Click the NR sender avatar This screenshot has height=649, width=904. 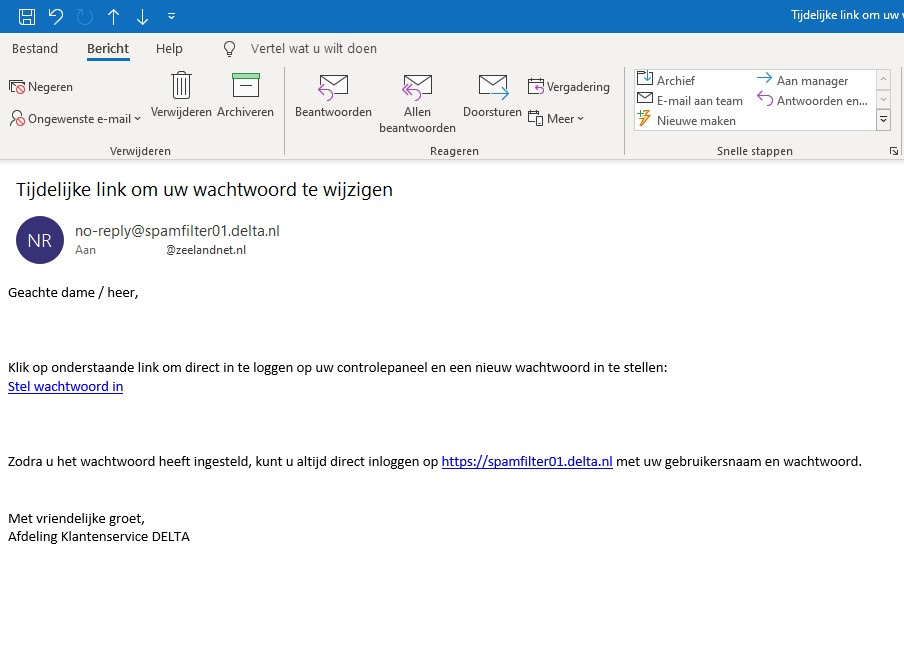coord(40,240)
